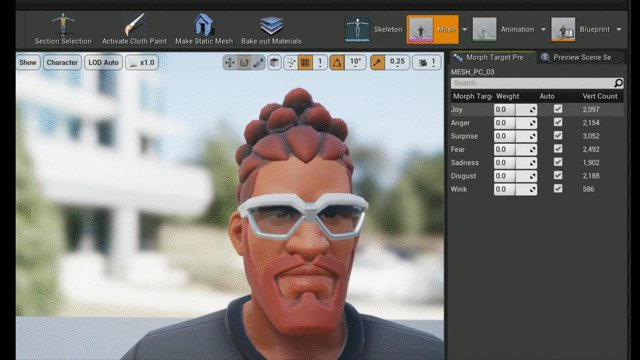The image size is (640, 360).
Task: Click the Anger weight slider field
Action: coord(516,122)
